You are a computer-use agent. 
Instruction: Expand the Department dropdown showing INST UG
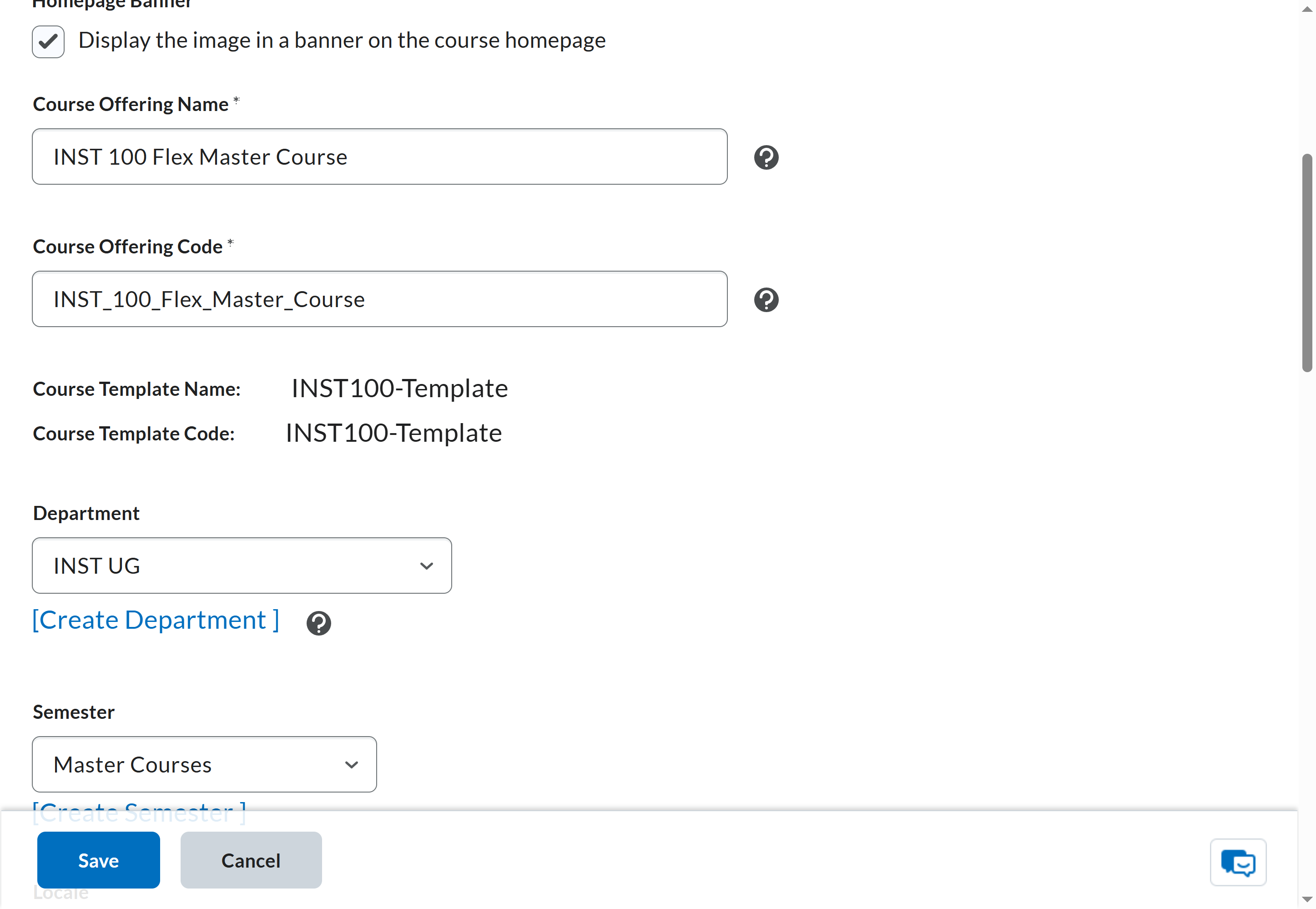click(242, 566)
